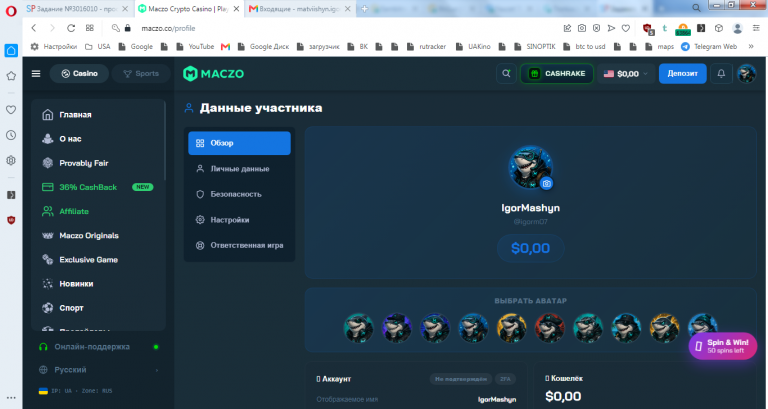This screenshot has width=768, height=409.
Task: Click the $0,00 balance pill under username
Action: pyautogui.click(x=530, y=248)
